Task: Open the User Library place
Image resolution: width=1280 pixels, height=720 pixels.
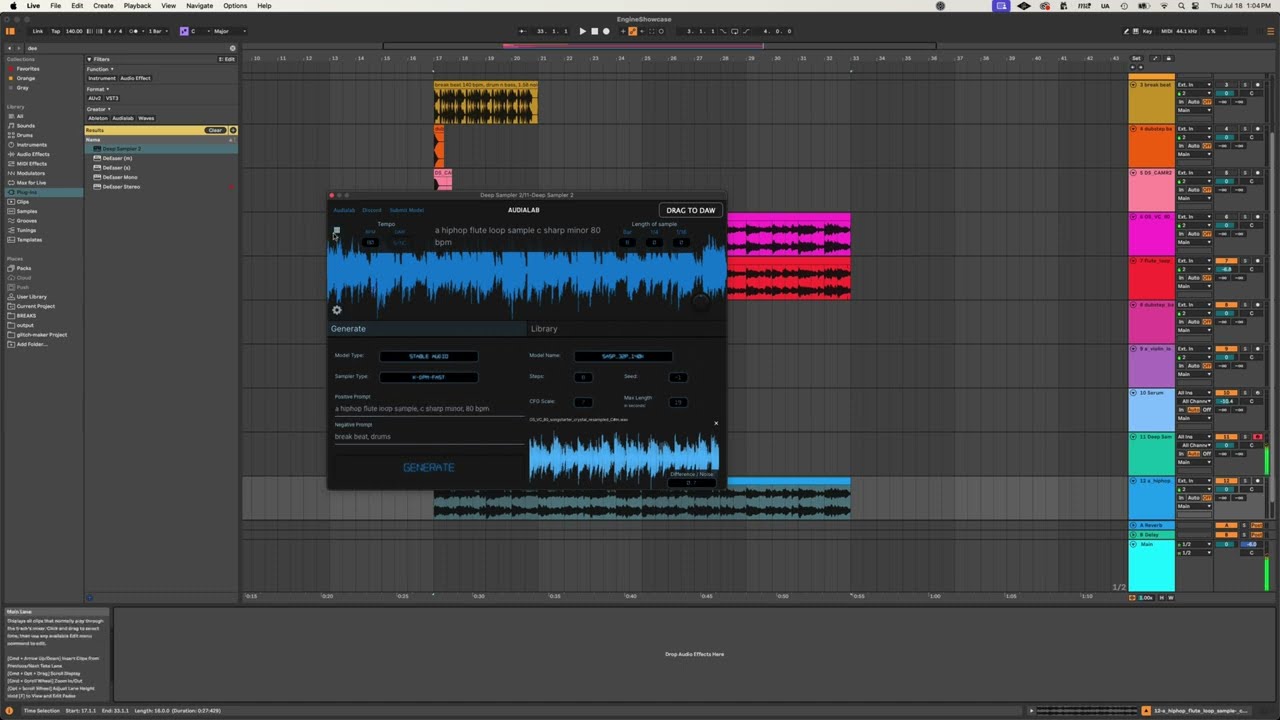Action: 31,297
